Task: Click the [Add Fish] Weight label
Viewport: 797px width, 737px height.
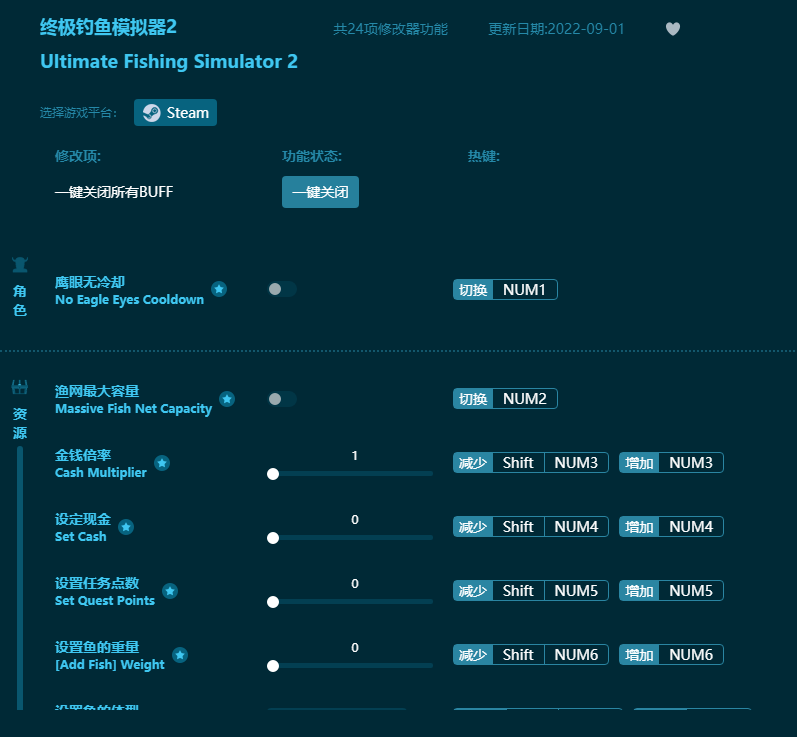Action: (110, 665)
